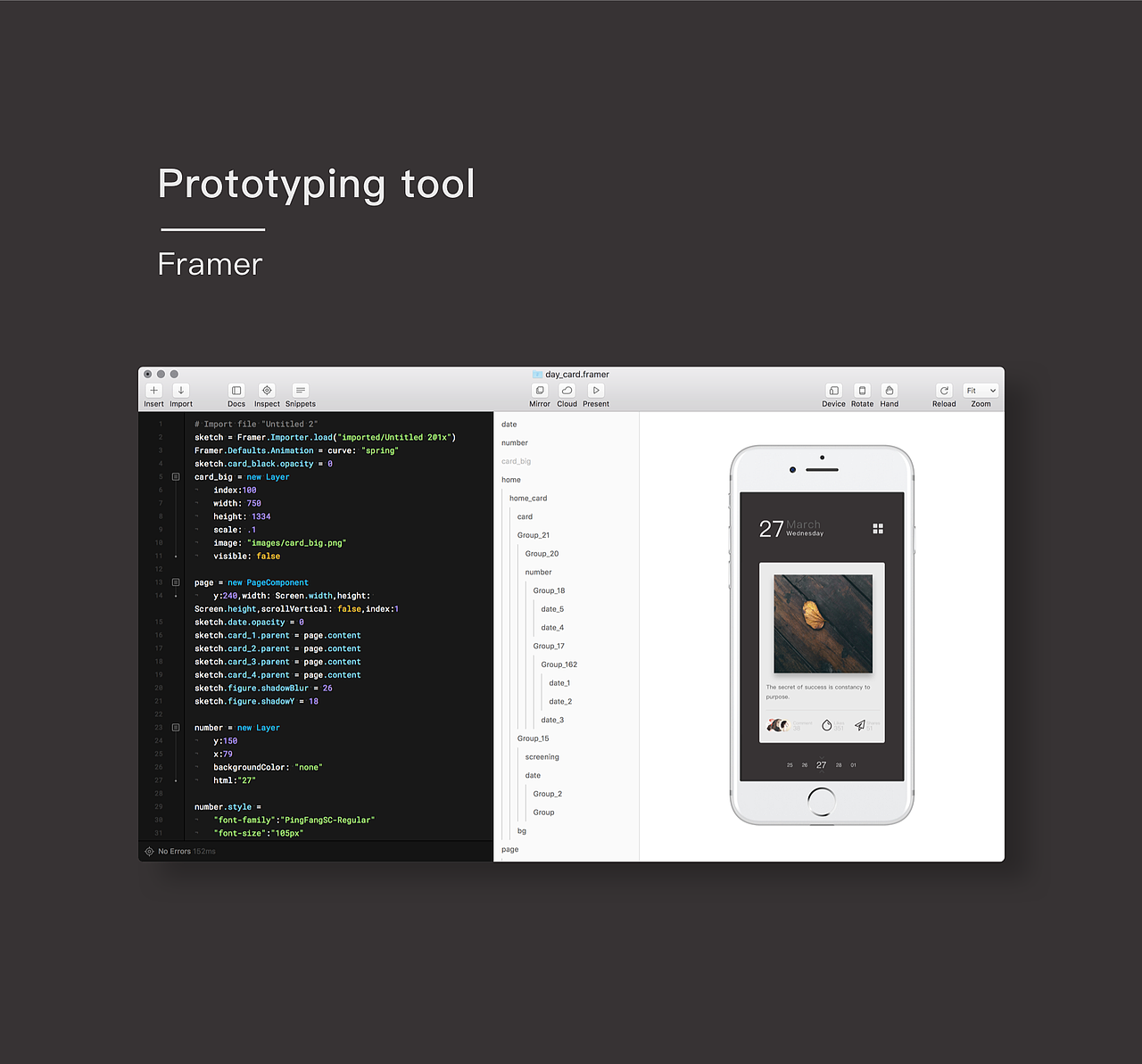Click the error status icon beside No Errors

click(149, 852)
